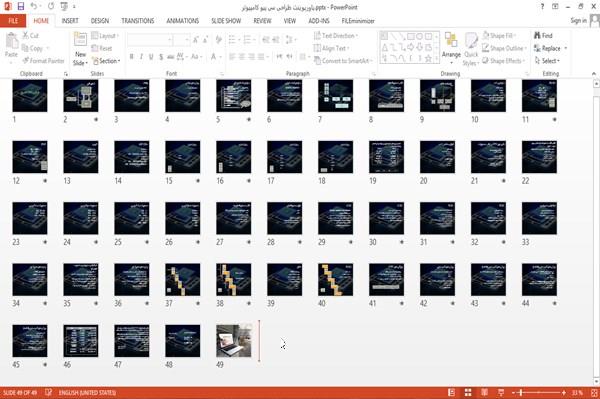
Task: Expand Shape Fill dropdown
Action: [499, 36]
